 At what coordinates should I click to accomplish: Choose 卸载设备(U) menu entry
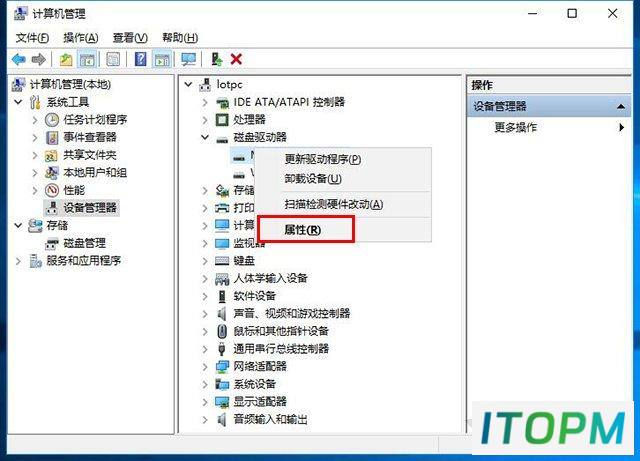(x=313, y=178)
